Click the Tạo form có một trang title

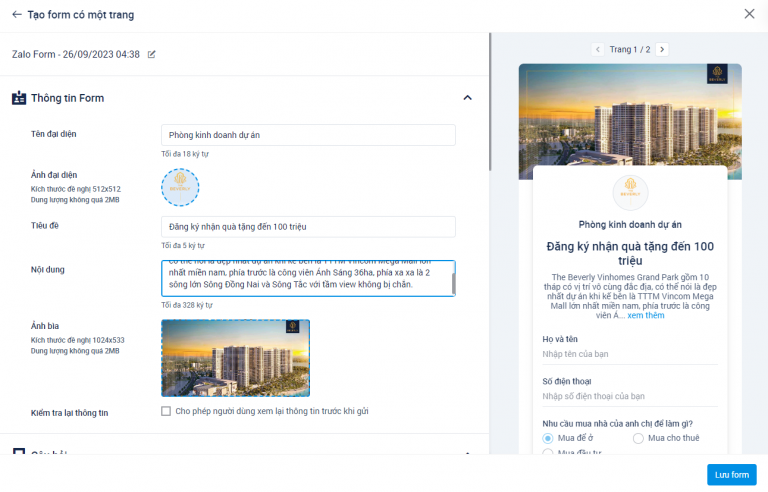(81, 15)
